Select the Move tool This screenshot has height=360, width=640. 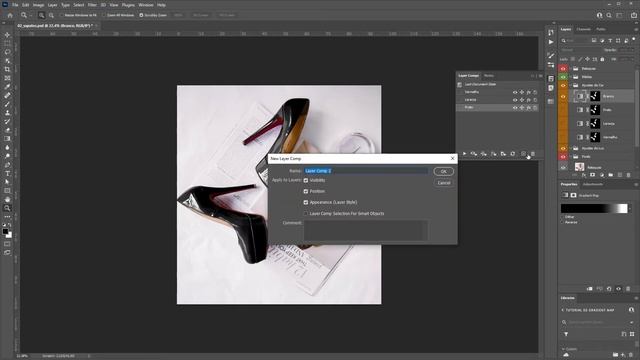(x=7, y=35)
